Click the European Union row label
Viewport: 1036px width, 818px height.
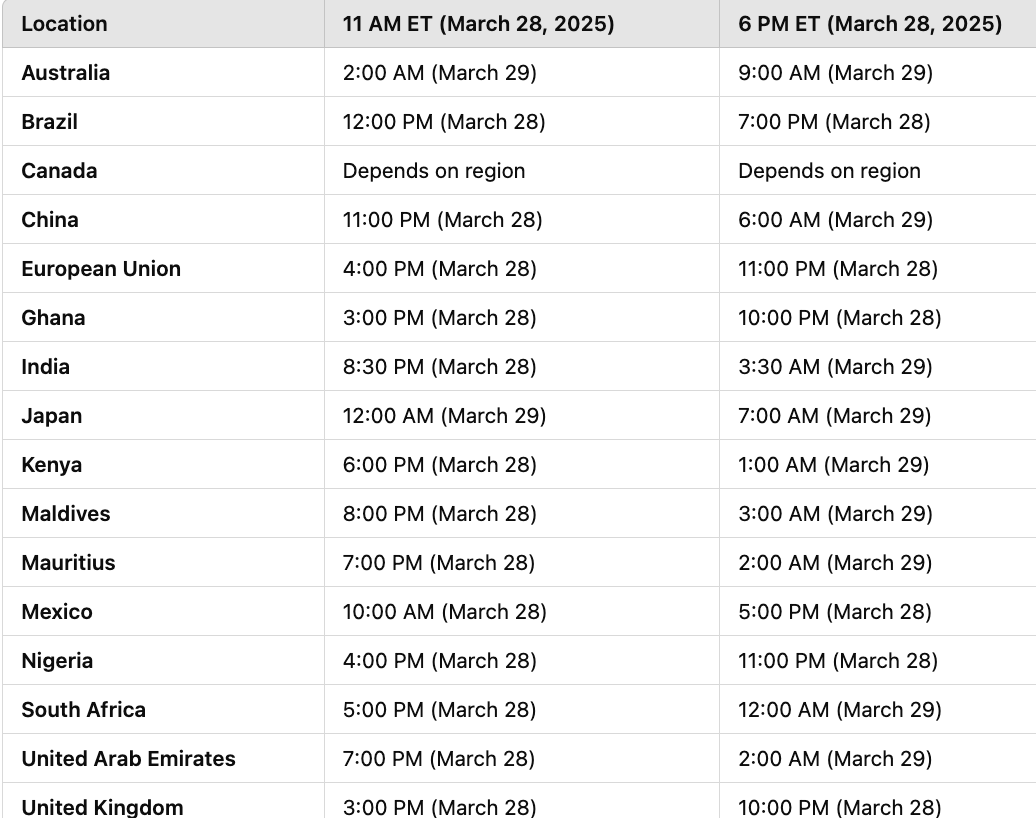[101, 268]
